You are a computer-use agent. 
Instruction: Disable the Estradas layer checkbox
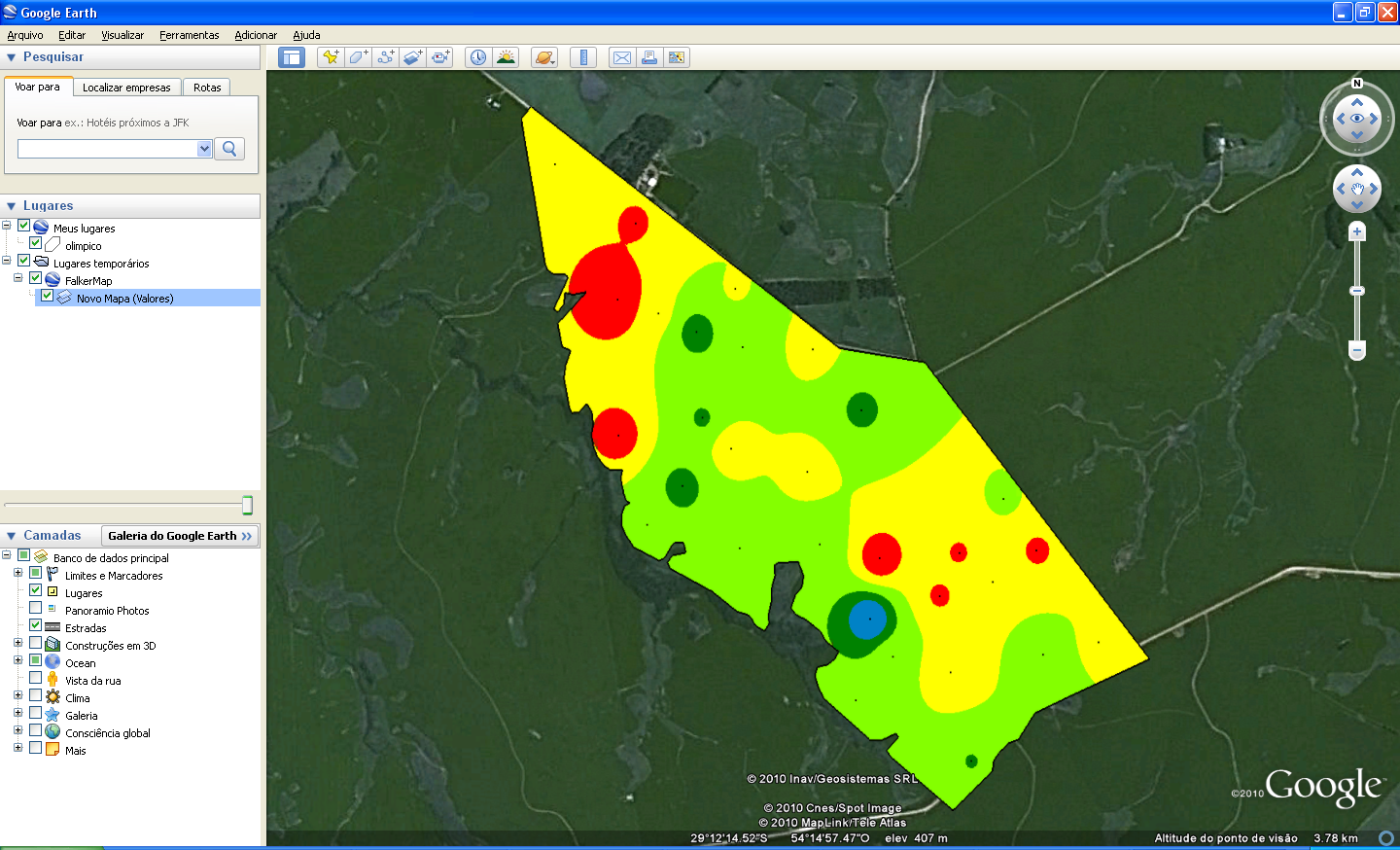coord(35,625)
